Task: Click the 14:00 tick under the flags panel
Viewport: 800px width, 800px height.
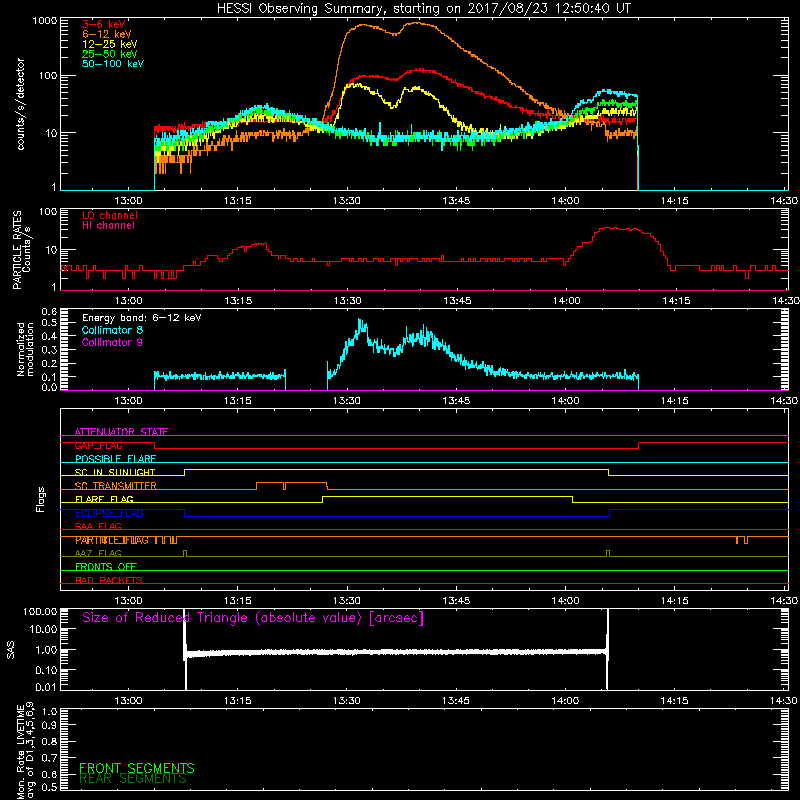Action: [x=565, y=601]
